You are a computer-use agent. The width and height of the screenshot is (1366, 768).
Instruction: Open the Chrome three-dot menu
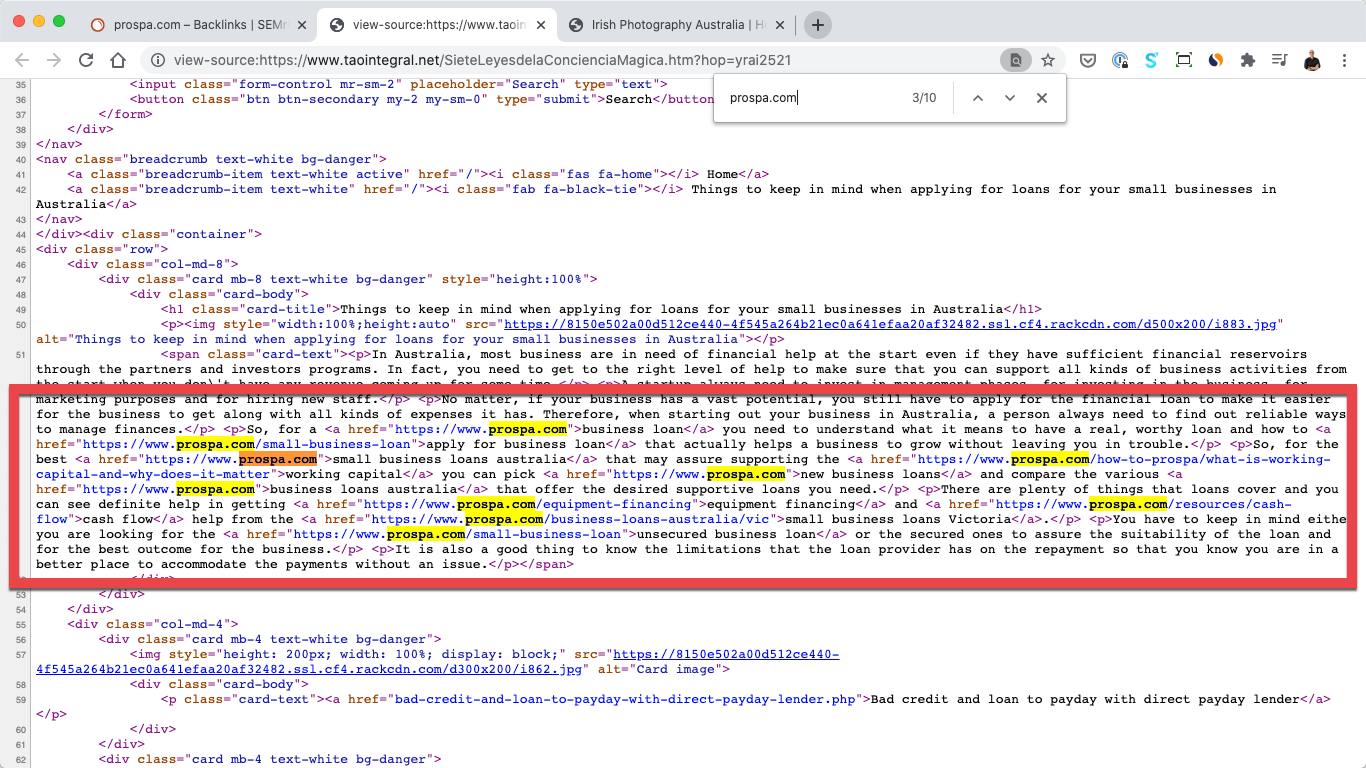(1345, 60)
